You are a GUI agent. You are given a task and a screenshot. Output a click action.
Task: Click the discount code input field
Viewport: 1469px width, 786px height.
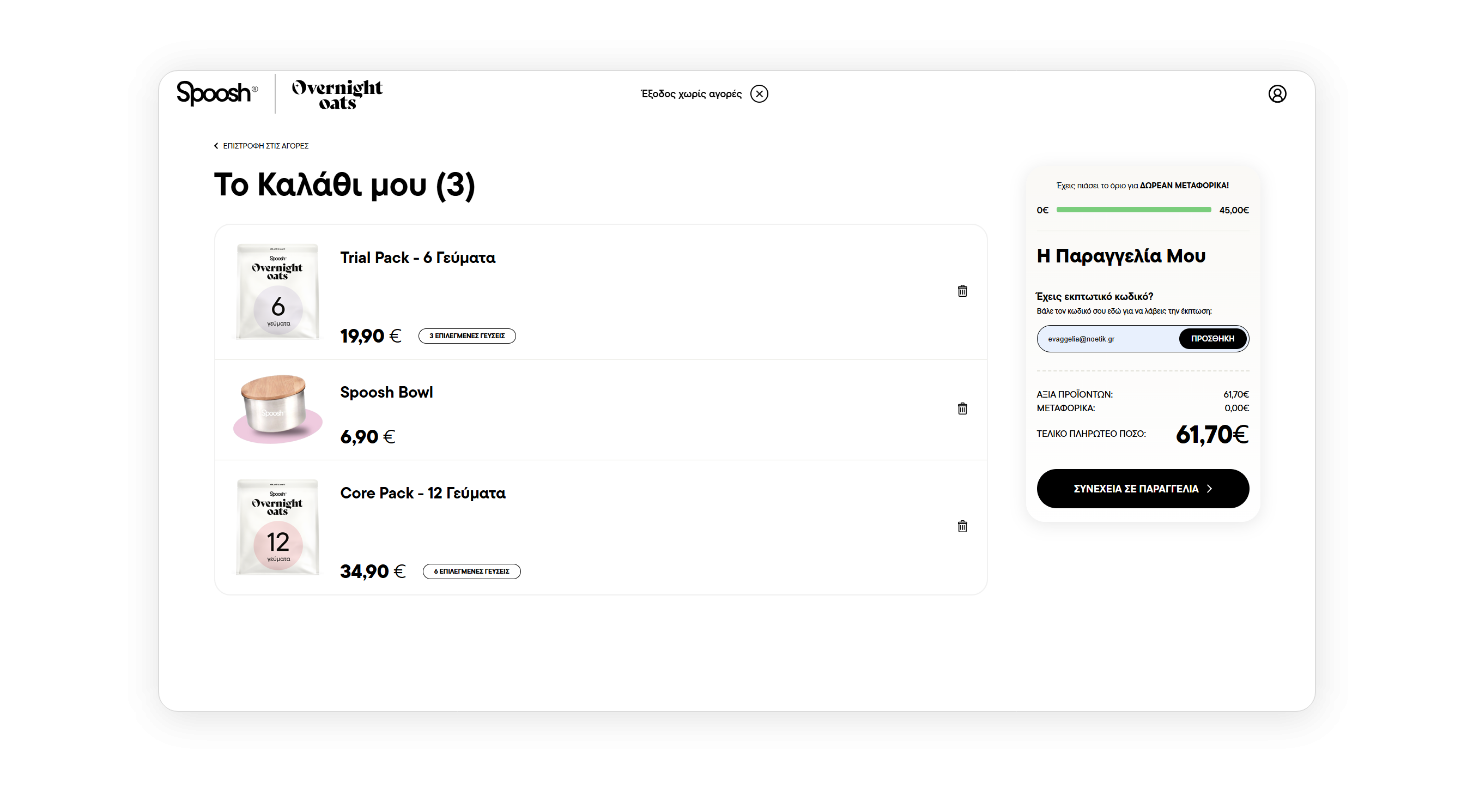(x=1107, y=339)
